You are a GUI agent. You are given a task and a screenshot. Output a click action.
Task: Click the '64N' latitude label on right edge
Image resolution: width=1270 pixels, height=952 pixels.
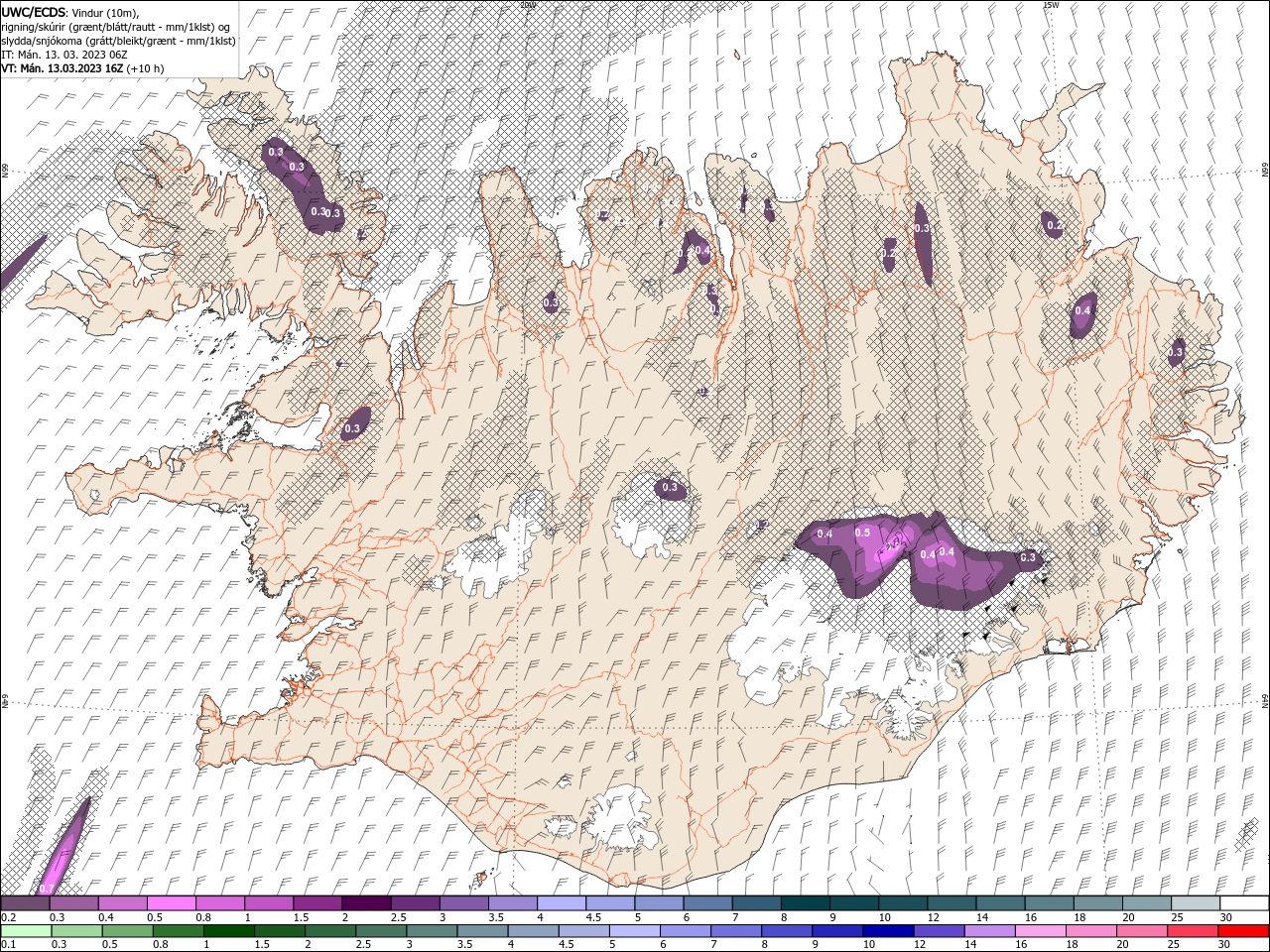pyautogui.click(x=1265, y=701)
